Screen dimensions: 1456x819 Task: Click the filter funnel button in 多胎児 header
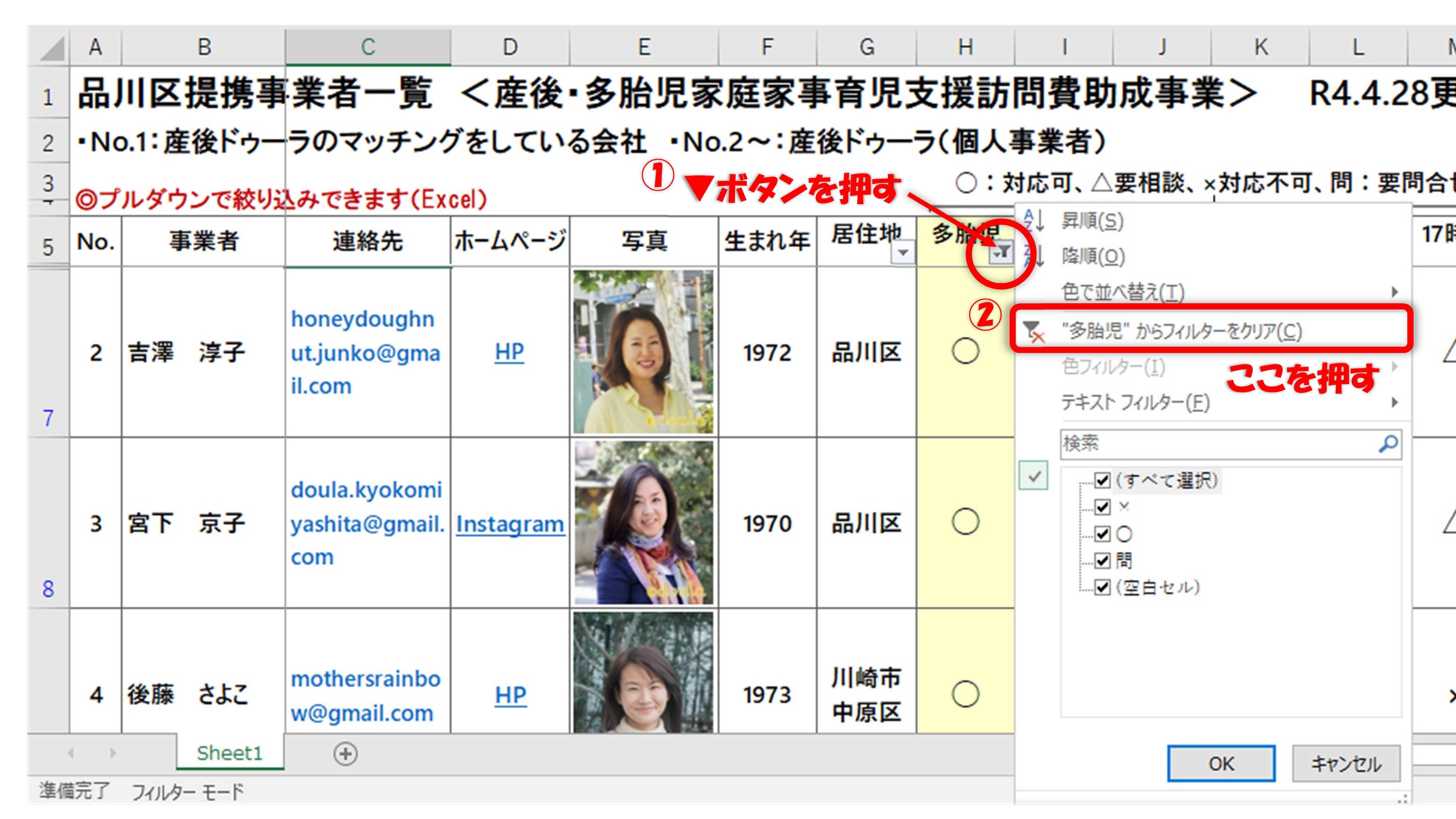point(1001,253)
